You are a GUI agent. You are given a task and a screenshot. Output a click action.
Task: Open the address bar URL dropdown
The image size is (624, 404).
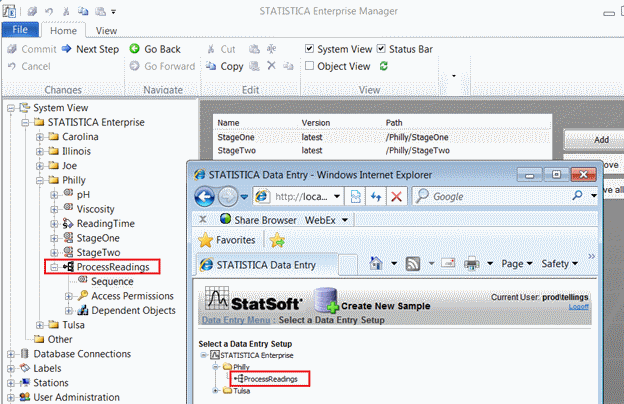click(x=337, y=196)
